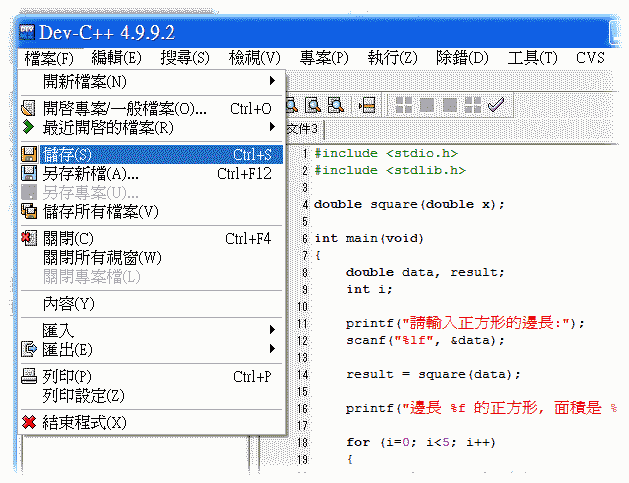The width and height of the screenshot is (629, 483).
Task: Click the 'double data, result;' line
Action: click(425, 272)
